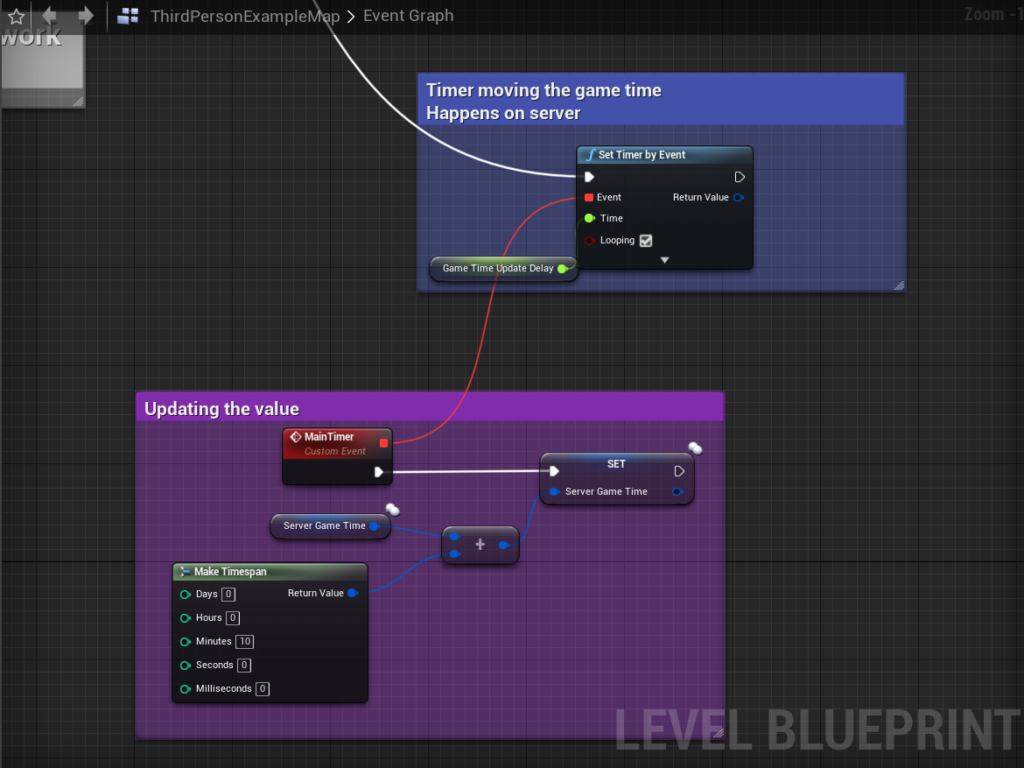Click bottom input pin of add node
This screenshot has width=1024, height=768.
pos(455,554)
